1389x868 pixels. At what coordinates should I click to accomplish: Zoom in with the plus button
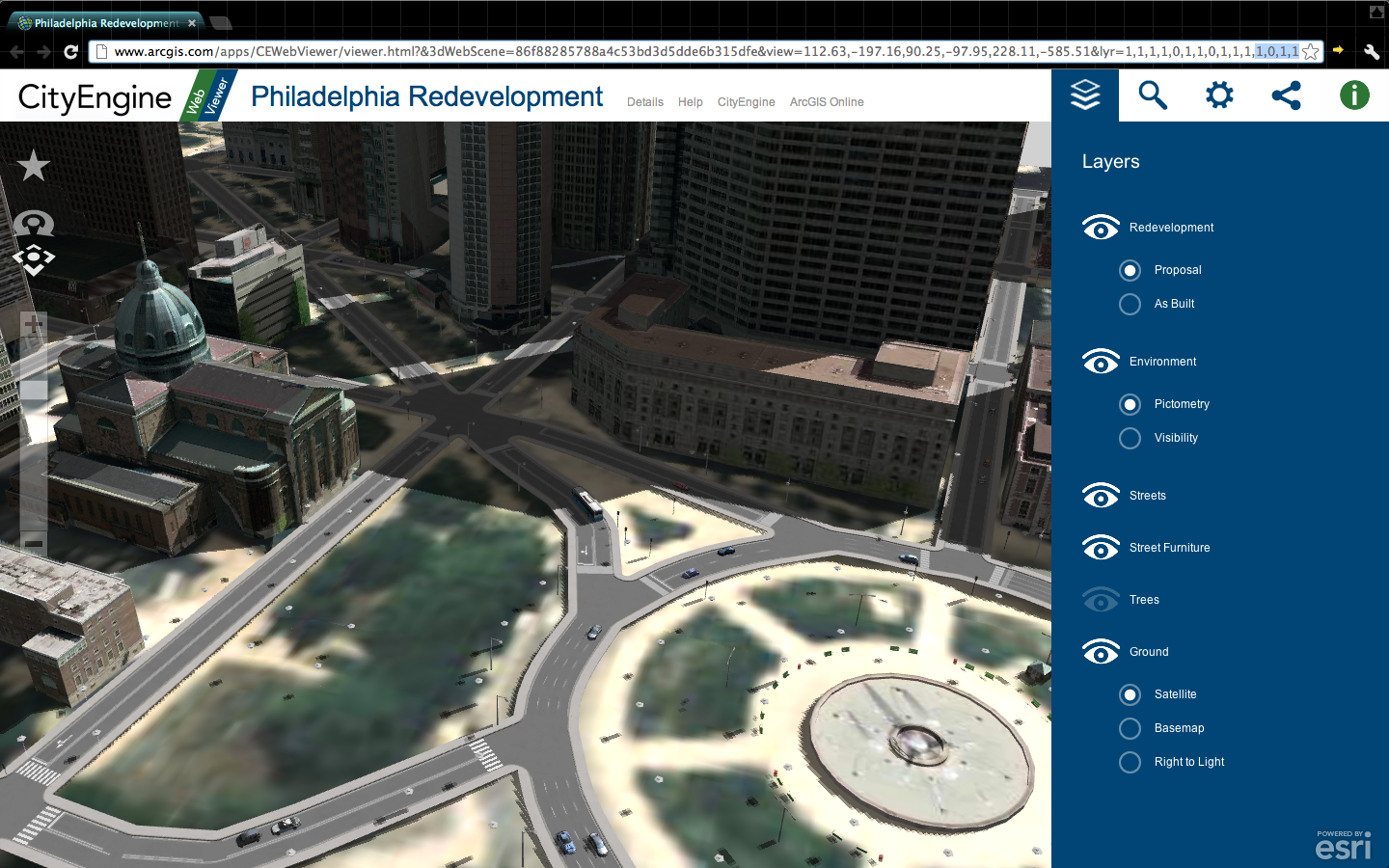coord(34,326)
